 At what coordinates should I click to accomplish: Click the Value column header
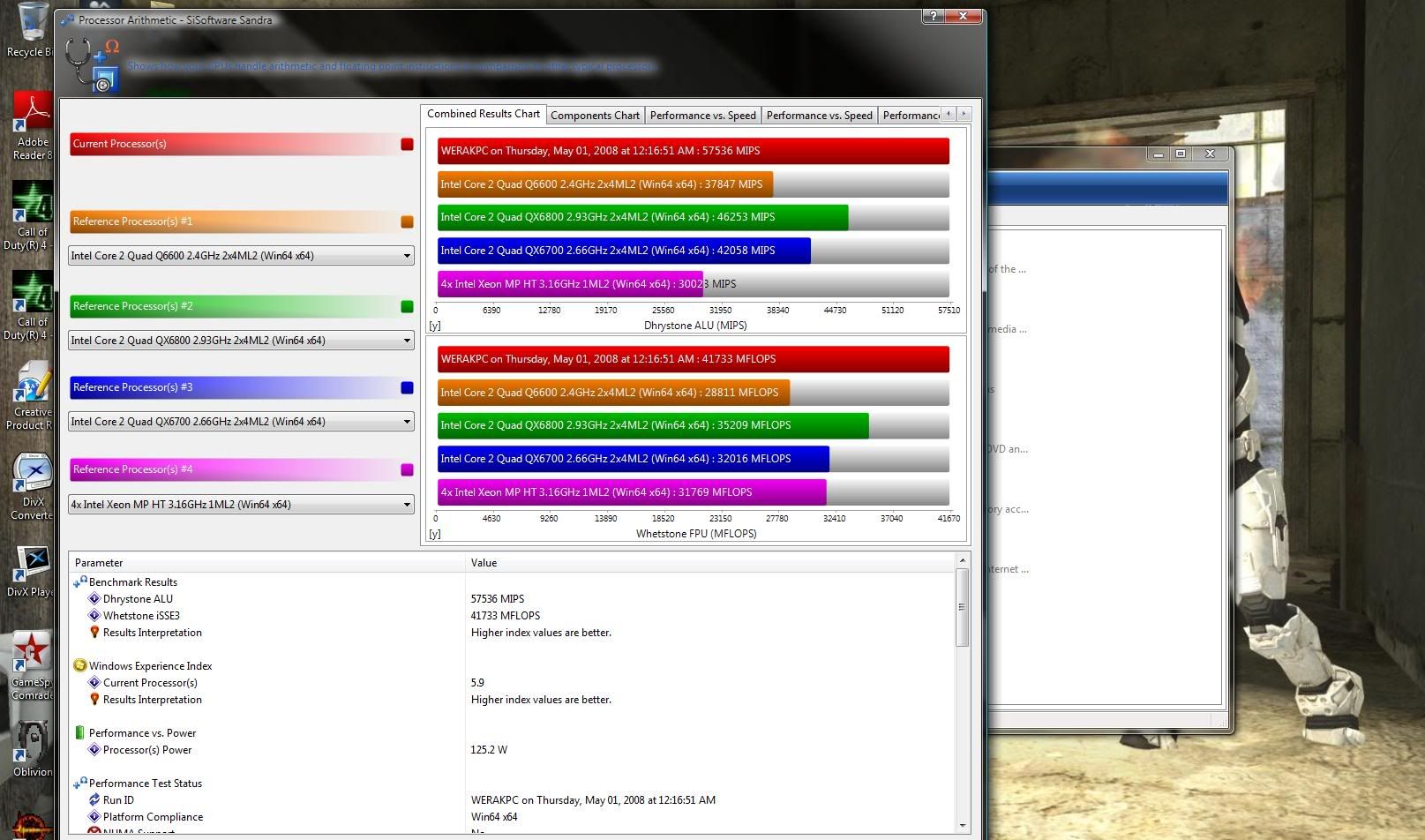click(x=710, y=563)
